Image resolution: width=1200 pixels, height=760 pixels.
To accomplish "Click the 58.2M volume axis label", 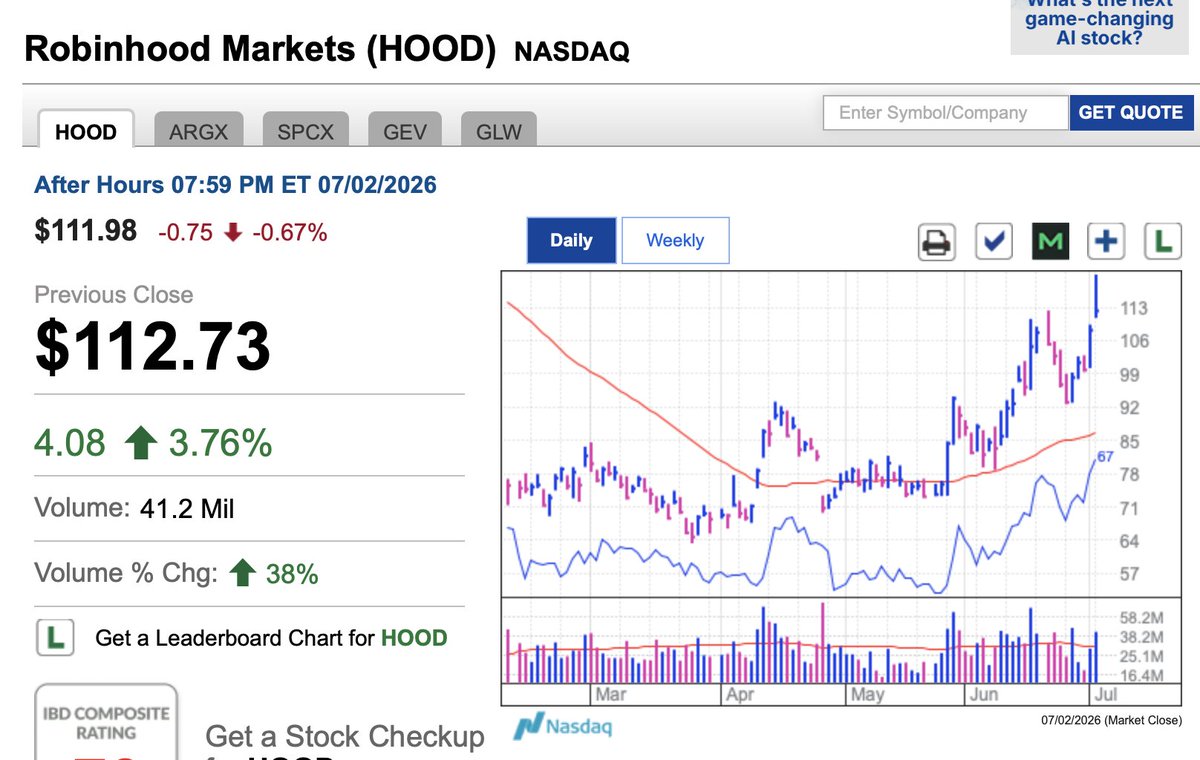I will pos(1142,617).
